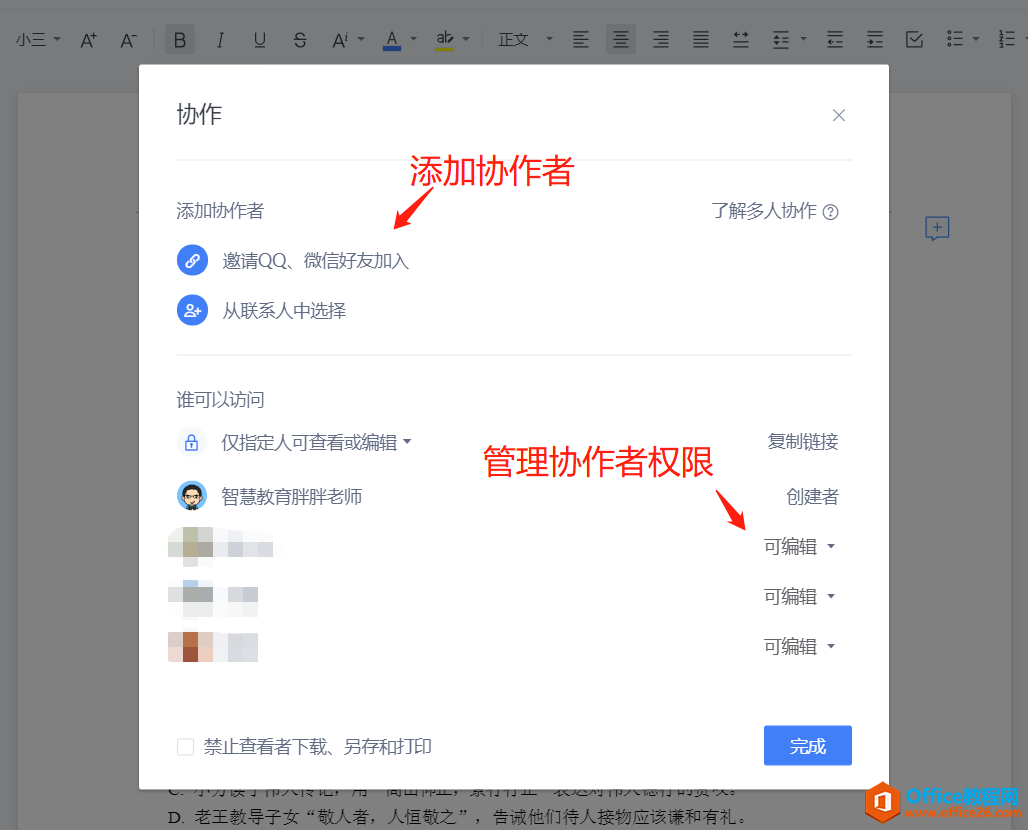Open the 正文 paragraph style dropdown
The image size is (1028, 830).
coord(525,40)
